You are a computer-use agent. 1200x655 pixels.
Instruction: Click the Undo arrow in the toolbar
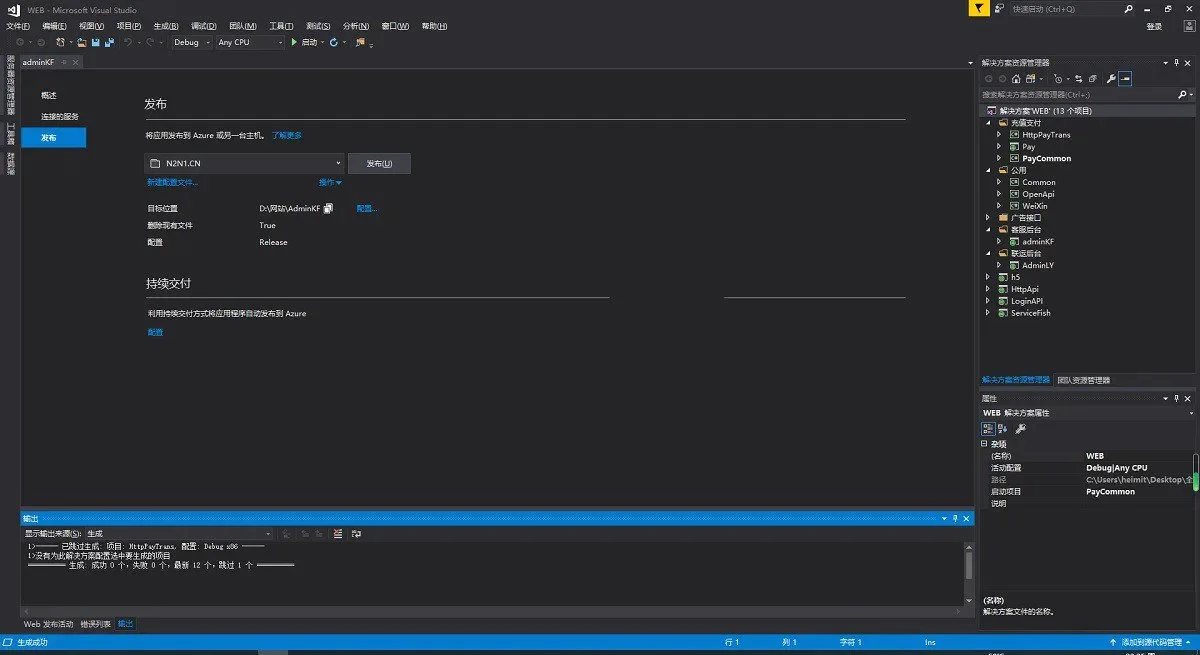[128, 42]
